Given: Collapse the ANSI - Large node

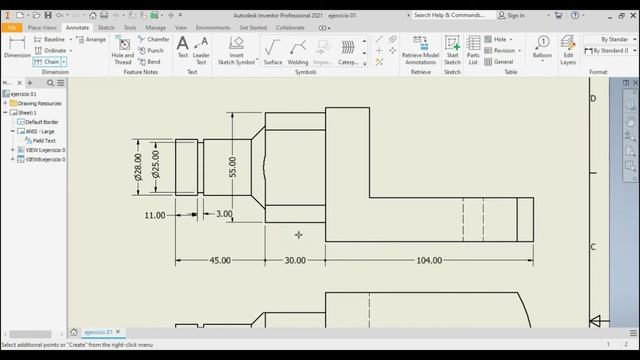Looking at the screenshot, I should pyautogui.click(x=13, y=131).
